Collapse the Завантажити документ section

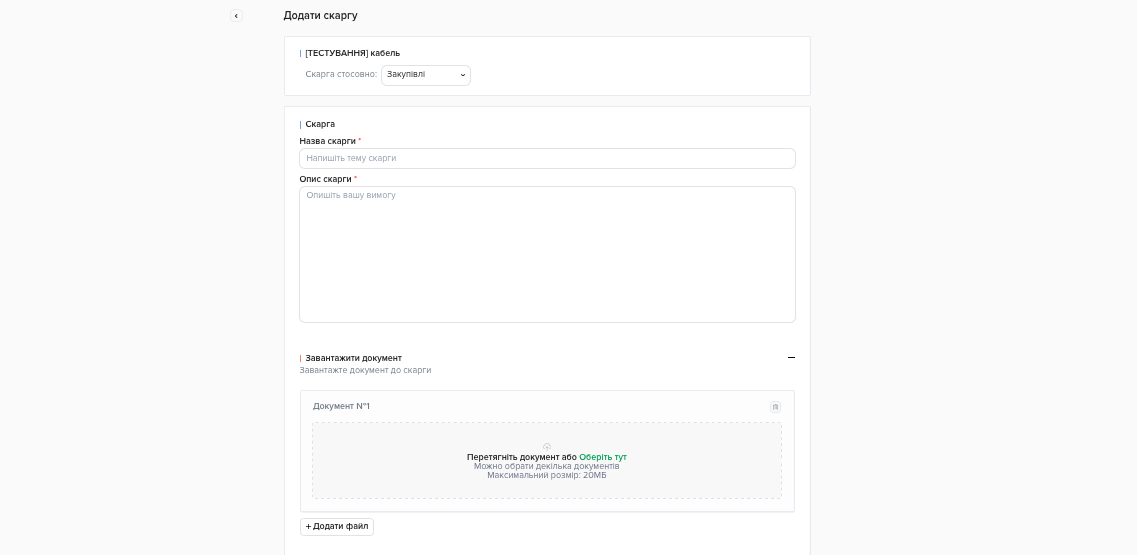[791, 358]
